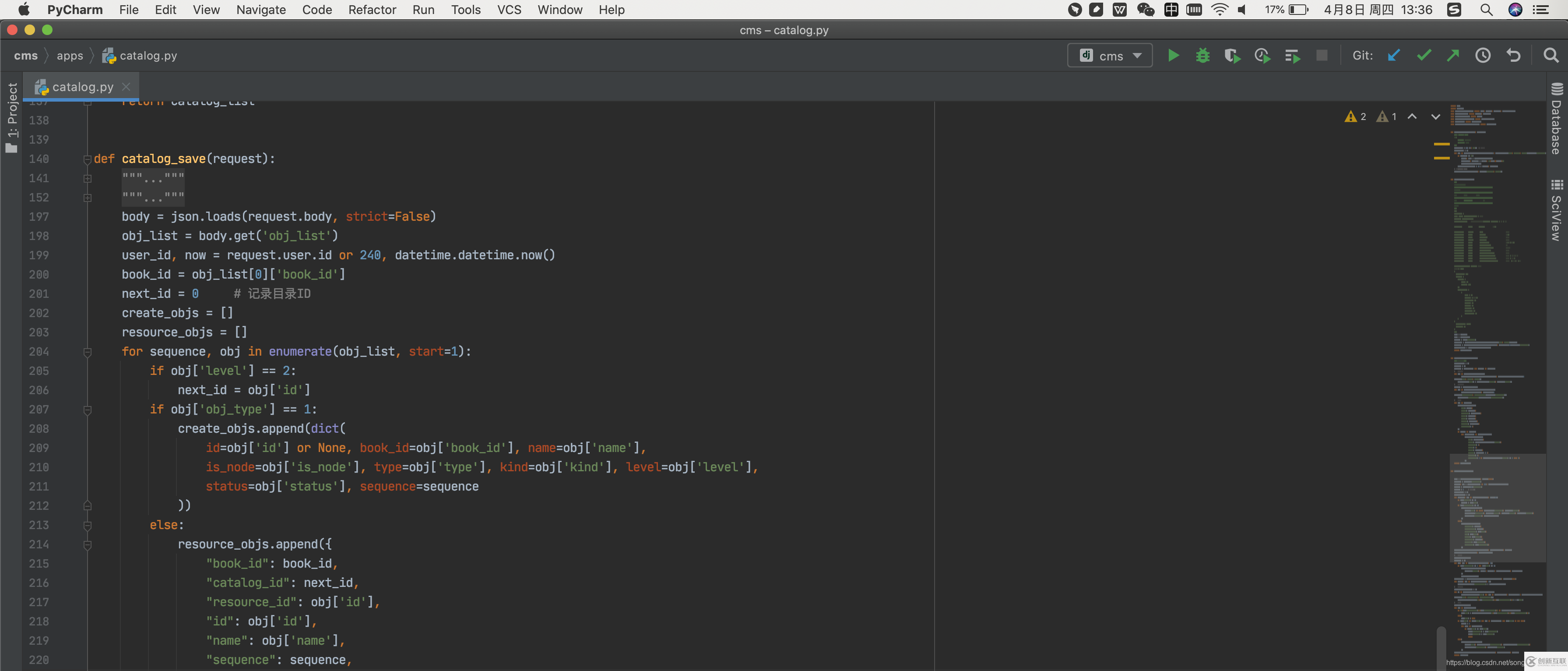Image resolution: width=1568 pixels, height=671 pixels.
Task: Toggle the Database side panel
Action: pos(1557,119)
